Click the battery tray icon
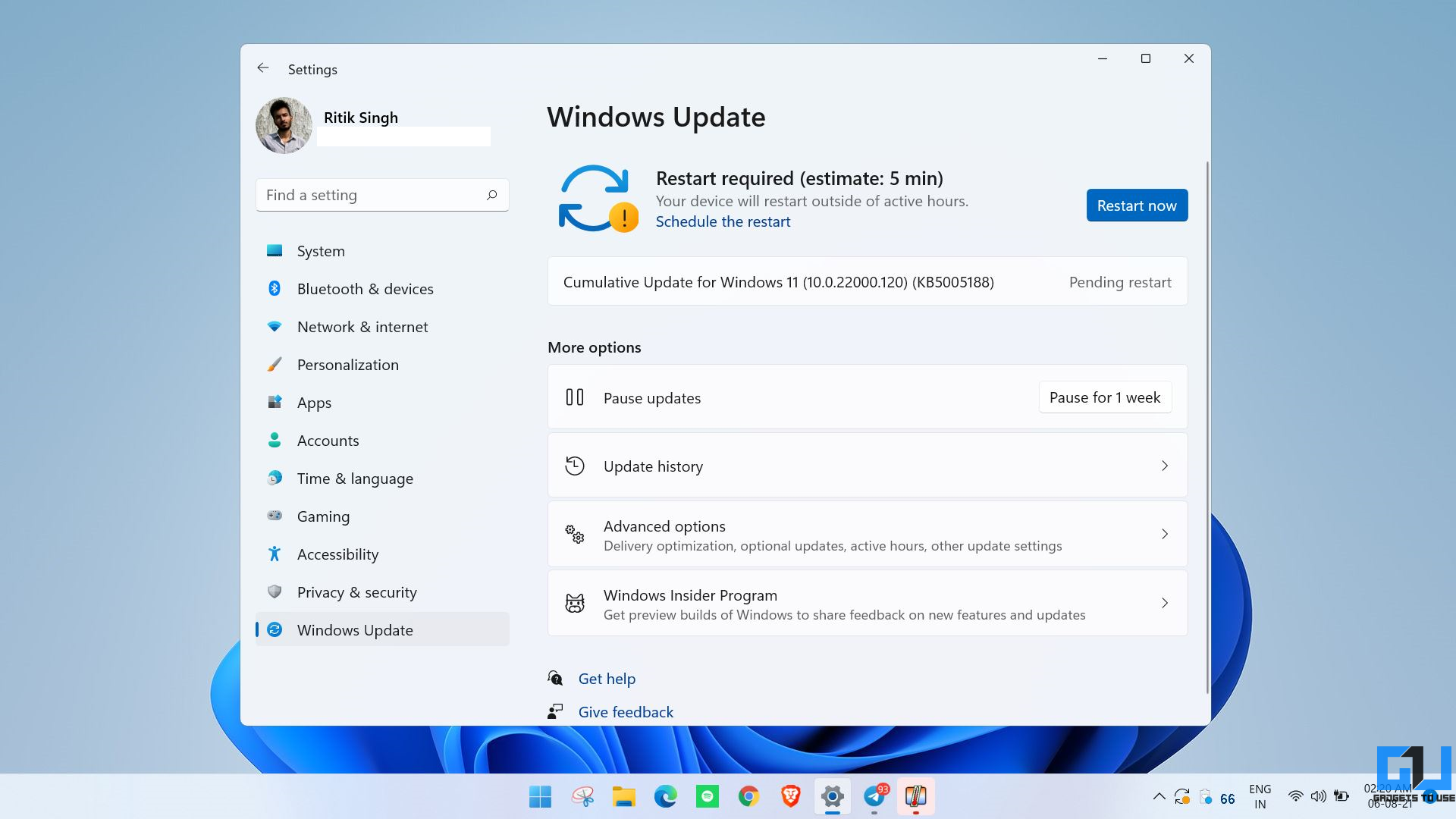Image resolution: width=1456 pixels, height=819 pixels. pyautogui.click(x=1341, y=796)
